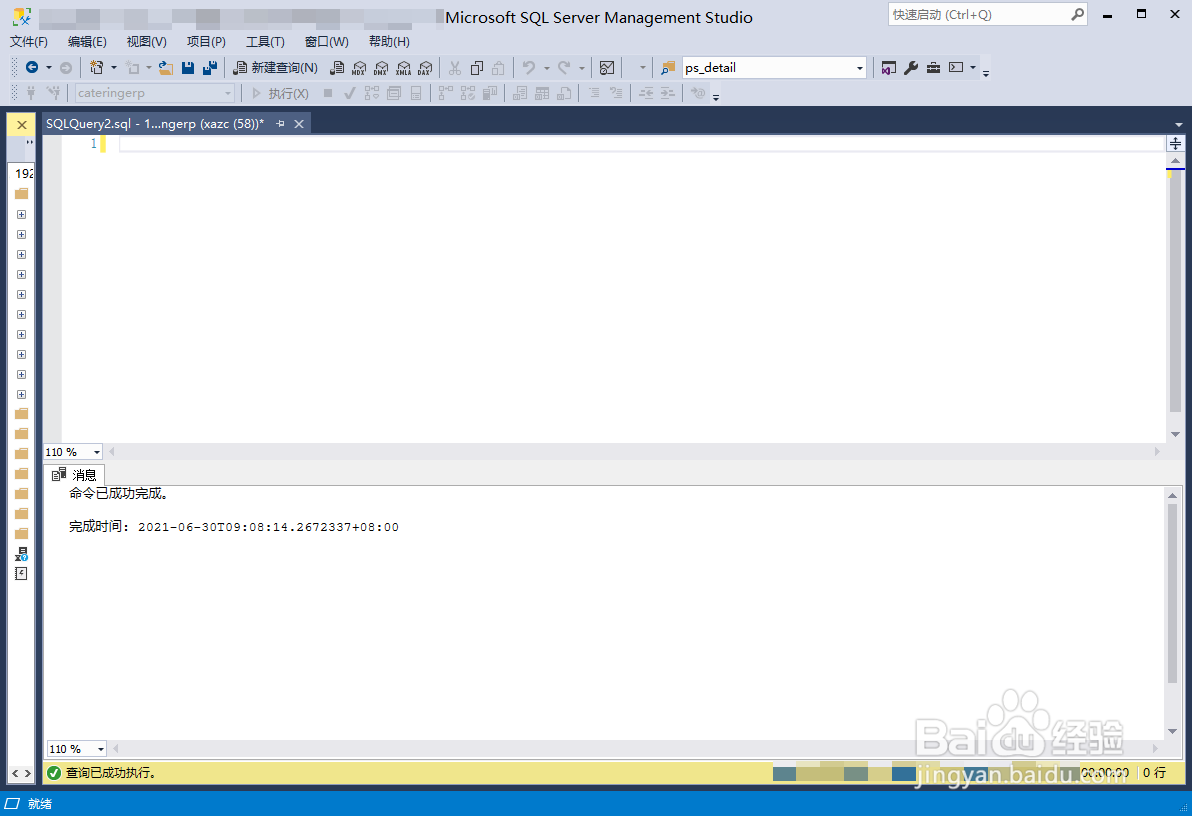Open the activity monitor icon
This screenshot has height=816, width=1192.
(607, 68)
